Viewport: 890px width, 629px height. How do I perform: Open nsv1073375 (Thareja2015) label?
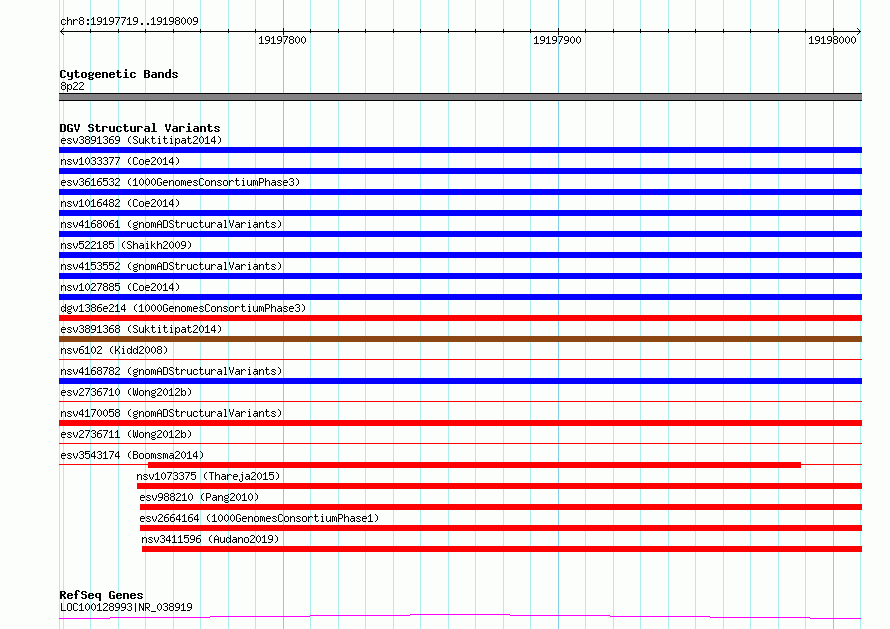tap(208, 476)
